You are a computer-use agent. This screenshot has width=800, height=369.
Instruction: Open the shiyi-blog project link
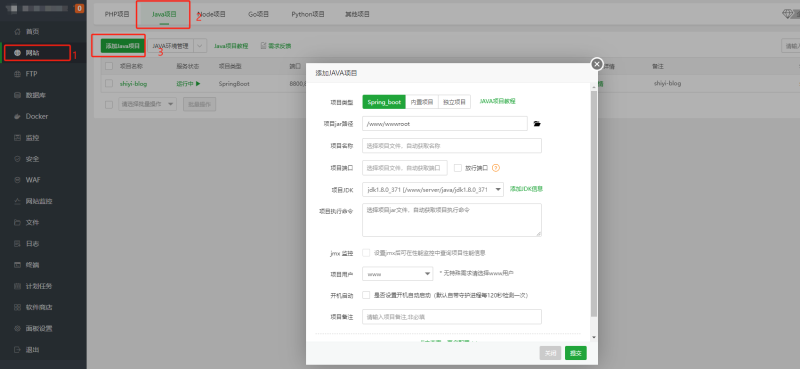[133, 84]
